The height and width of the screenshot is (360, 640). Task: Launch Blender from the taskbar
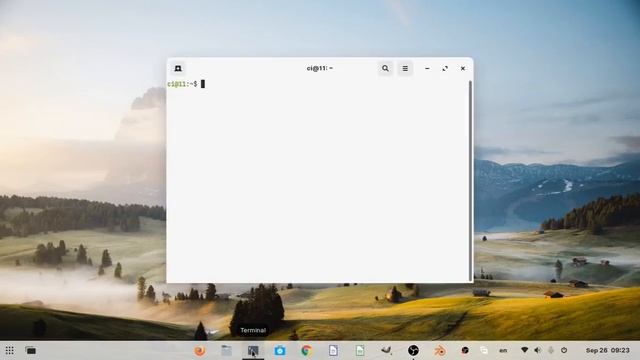click(440, 351)
